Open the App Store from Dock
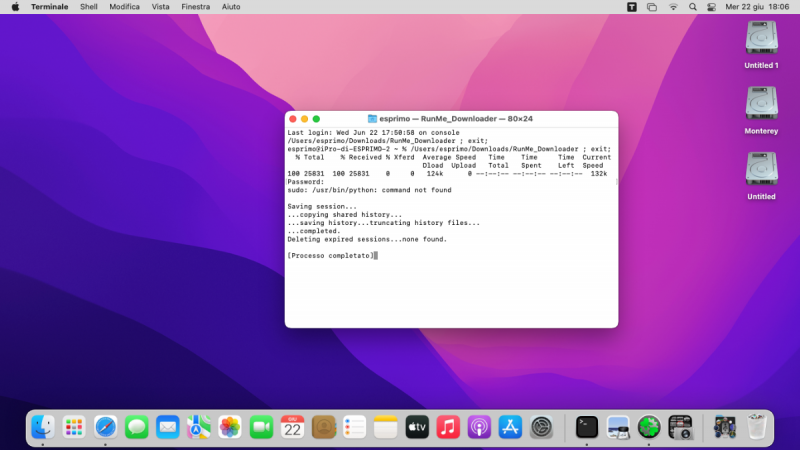Image resolution: width=800 pixels, height=450 pixels. click(x=510, y=428)
